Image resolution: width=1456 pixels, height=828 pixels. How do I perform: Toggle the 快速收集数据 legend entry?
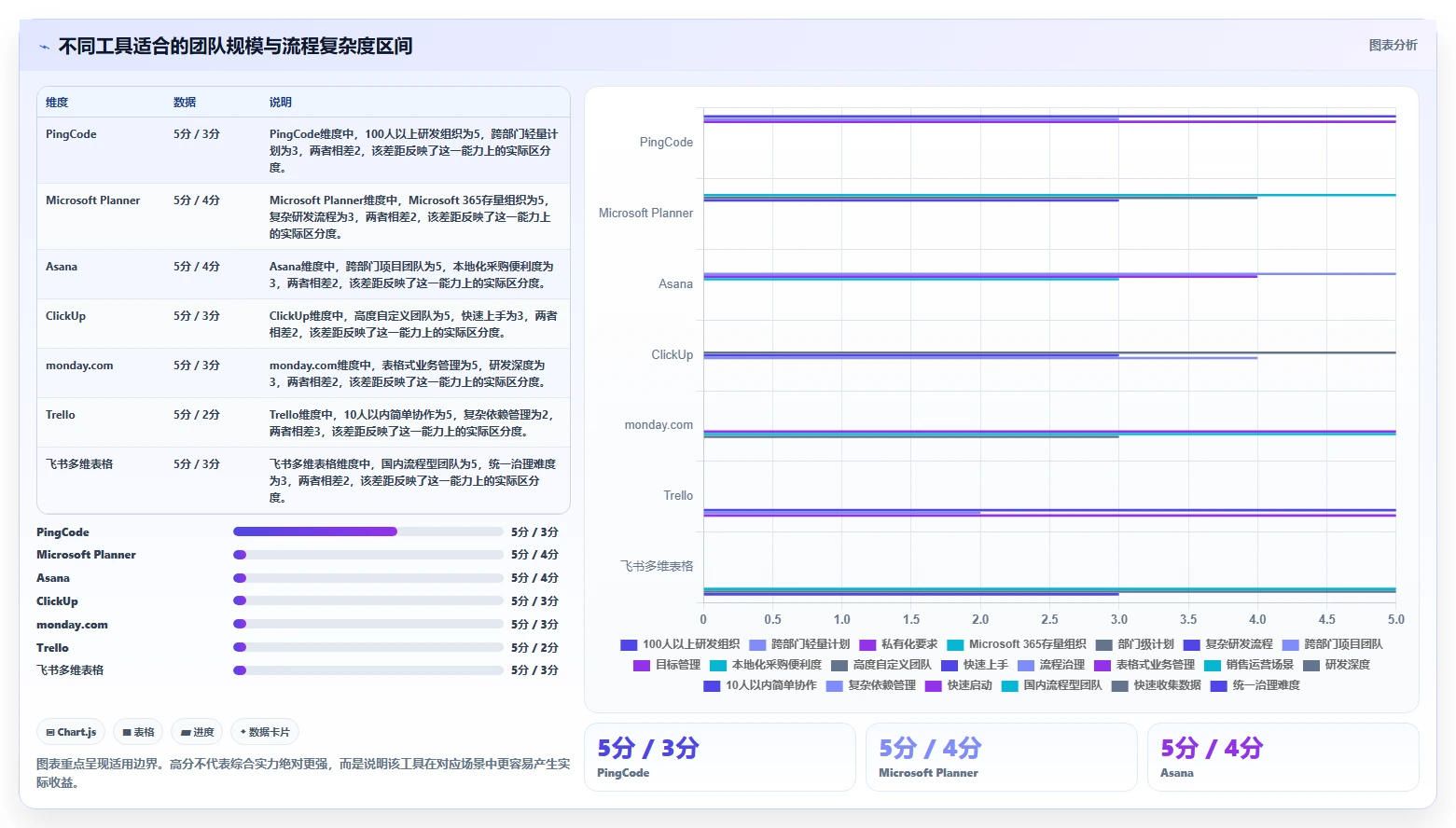(1157, 685)
